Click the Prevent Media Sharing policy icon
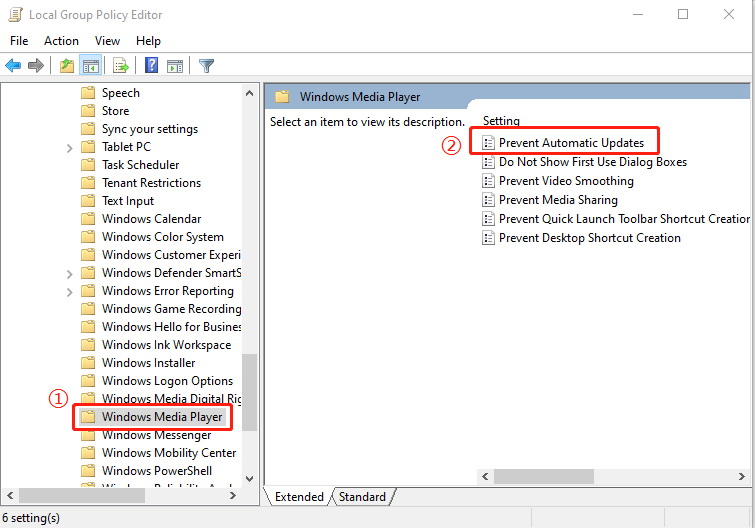The height and width of the screenshot is (528, 755). pyautogui.click(x=488, y=200)
